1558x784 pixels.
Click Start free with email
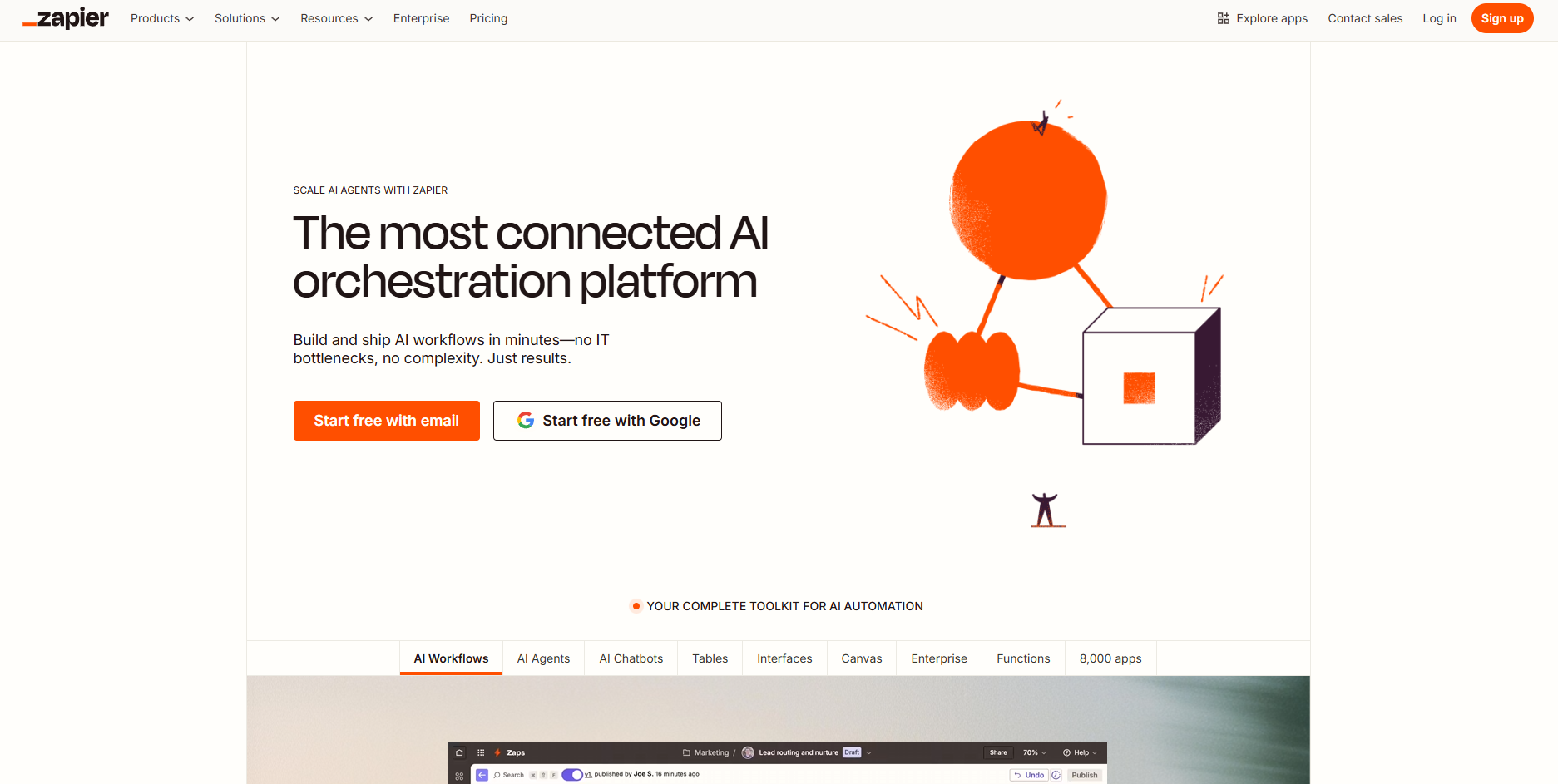[x=386, y=420]
